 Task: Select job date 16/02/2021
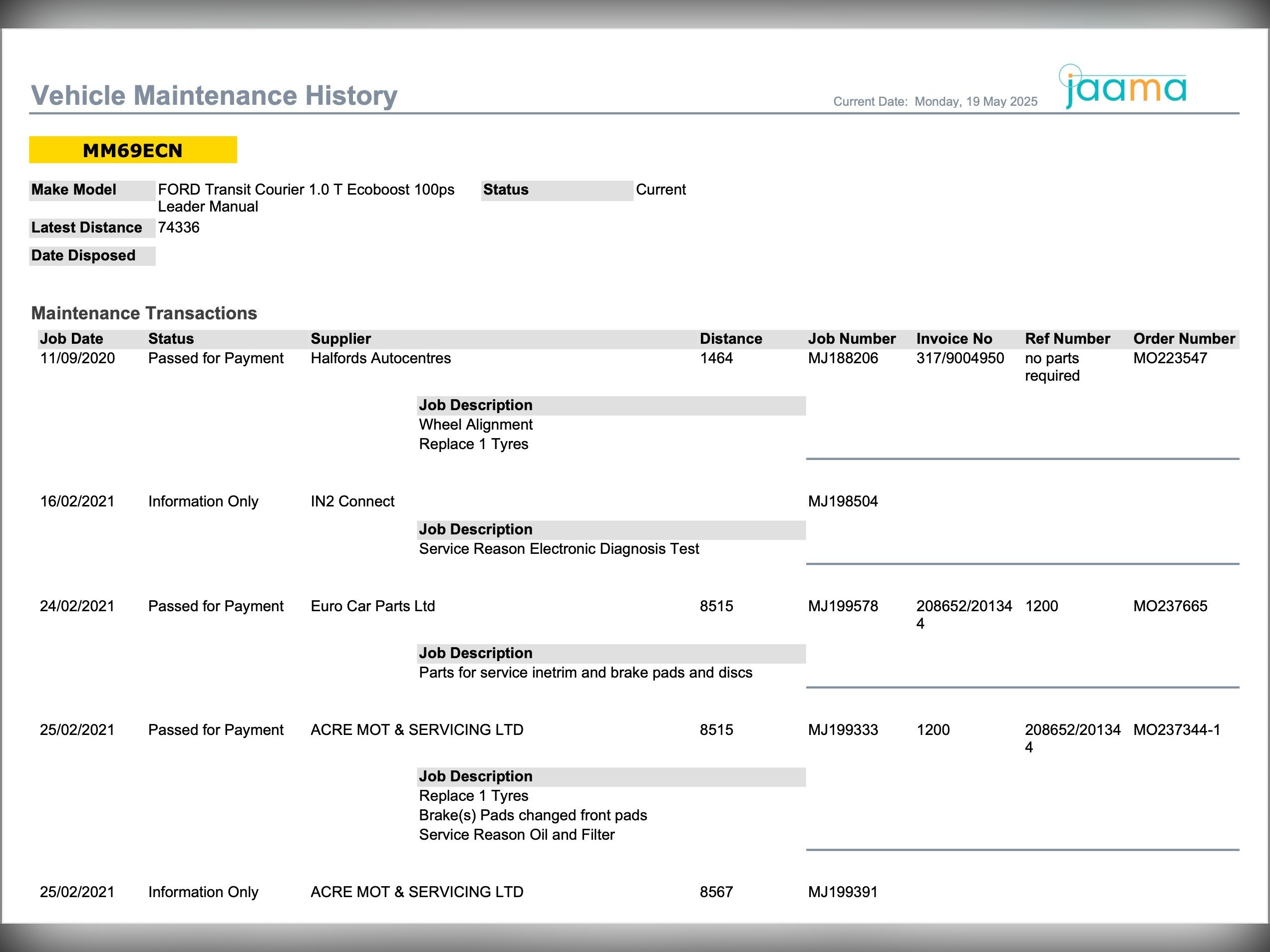click(77, 501)
